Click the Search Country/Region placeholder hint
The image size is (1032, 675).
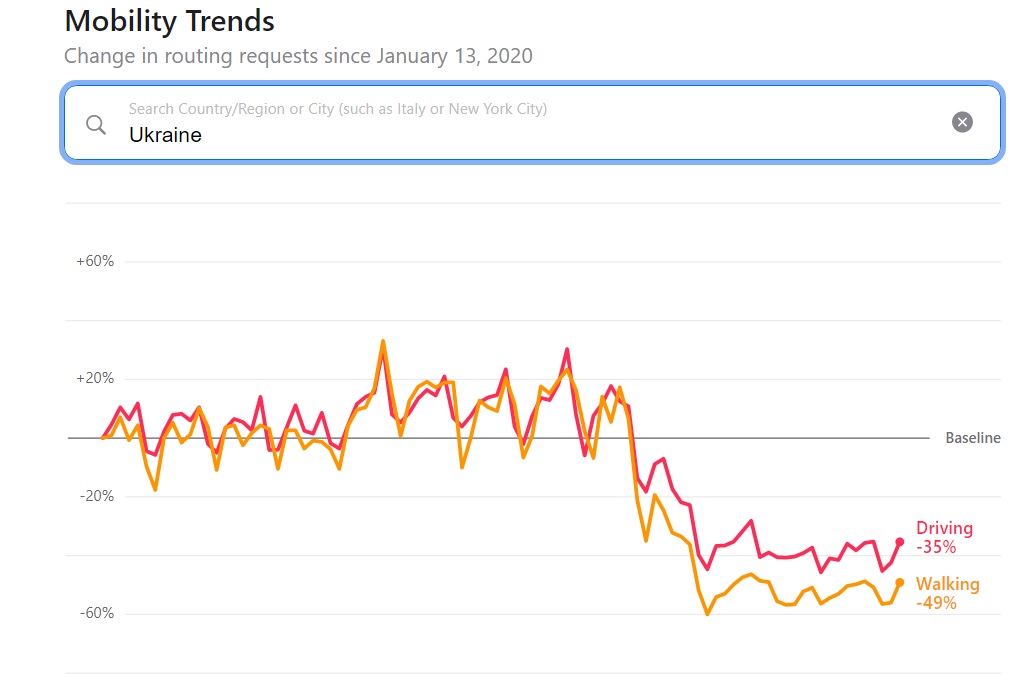point(337,109)
